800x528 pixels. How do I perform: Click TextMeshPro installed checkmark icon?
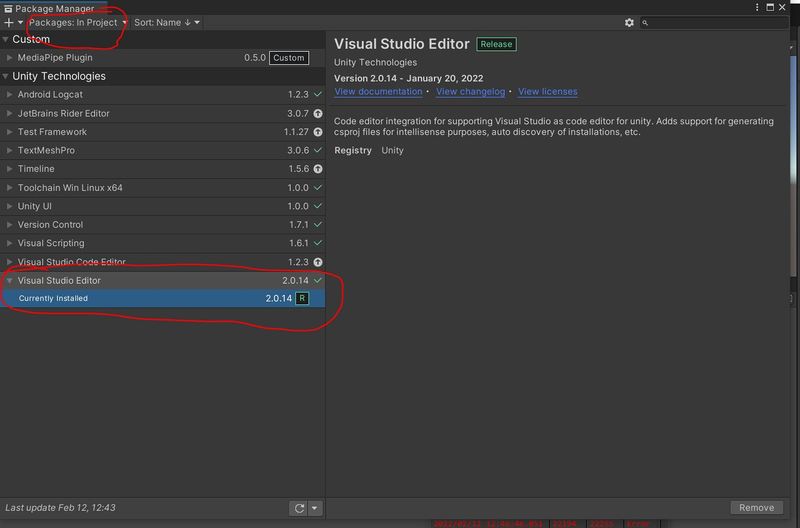(318, 150)
